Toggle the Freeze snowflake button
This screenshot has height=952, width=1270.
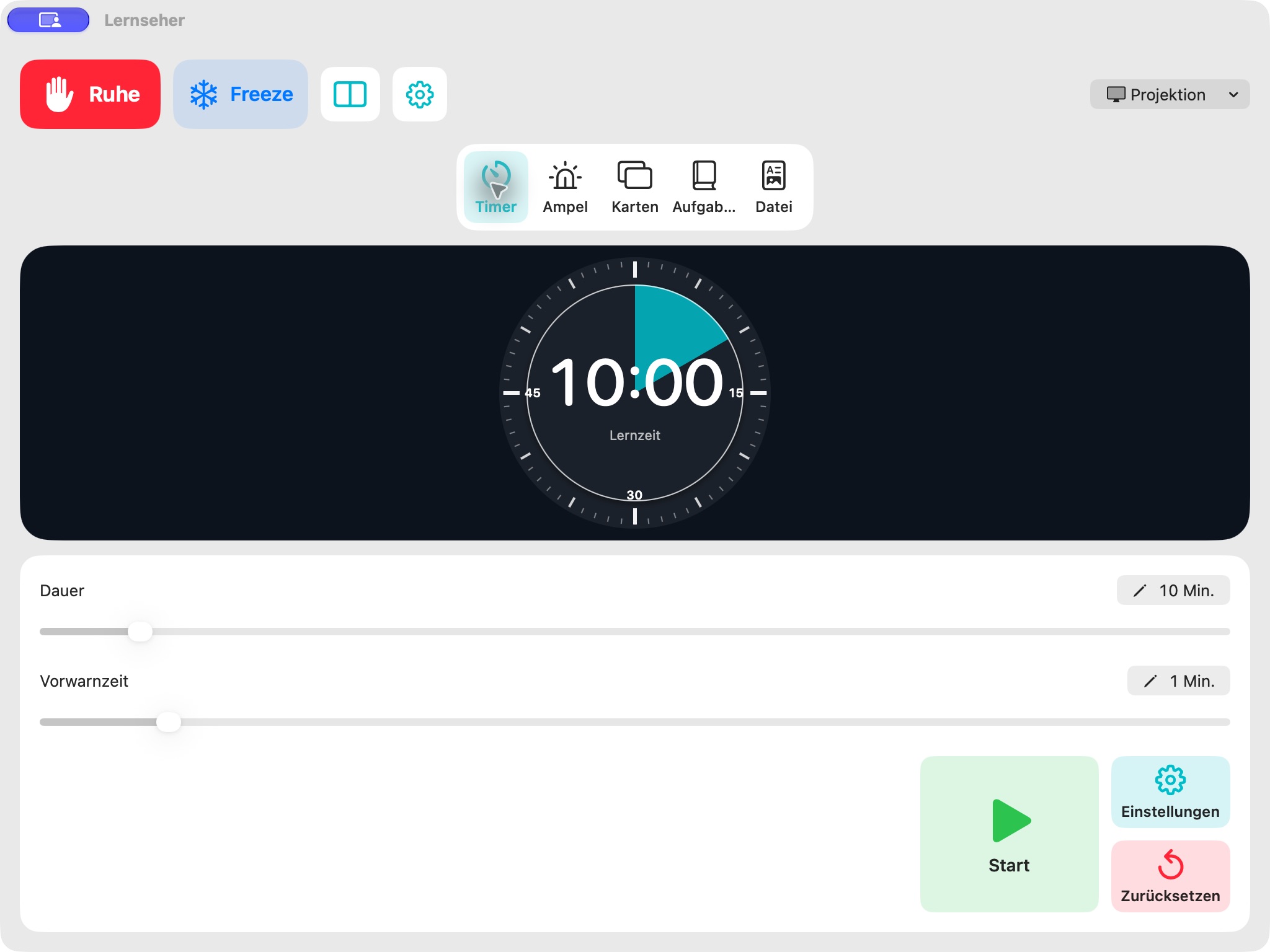241,94
